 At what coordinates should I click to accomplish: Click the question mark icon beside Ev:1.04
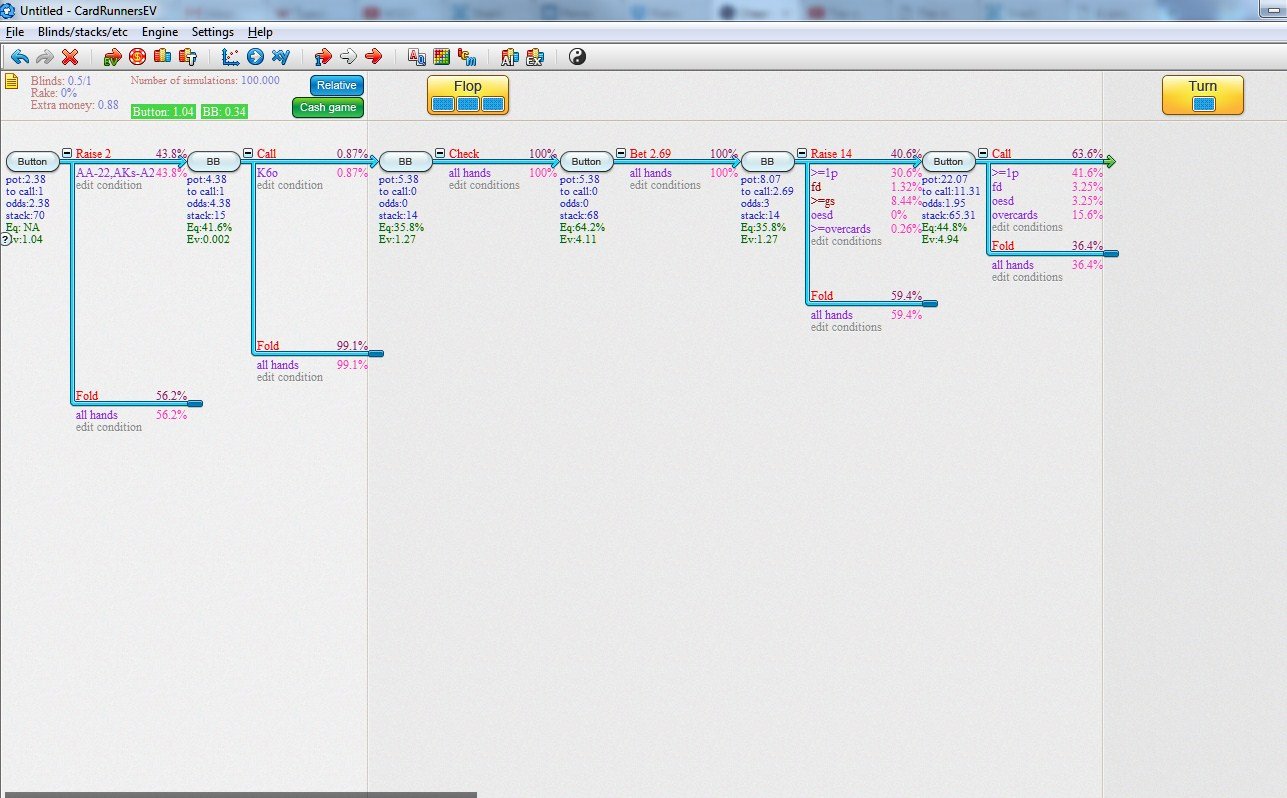coord(5,239)
